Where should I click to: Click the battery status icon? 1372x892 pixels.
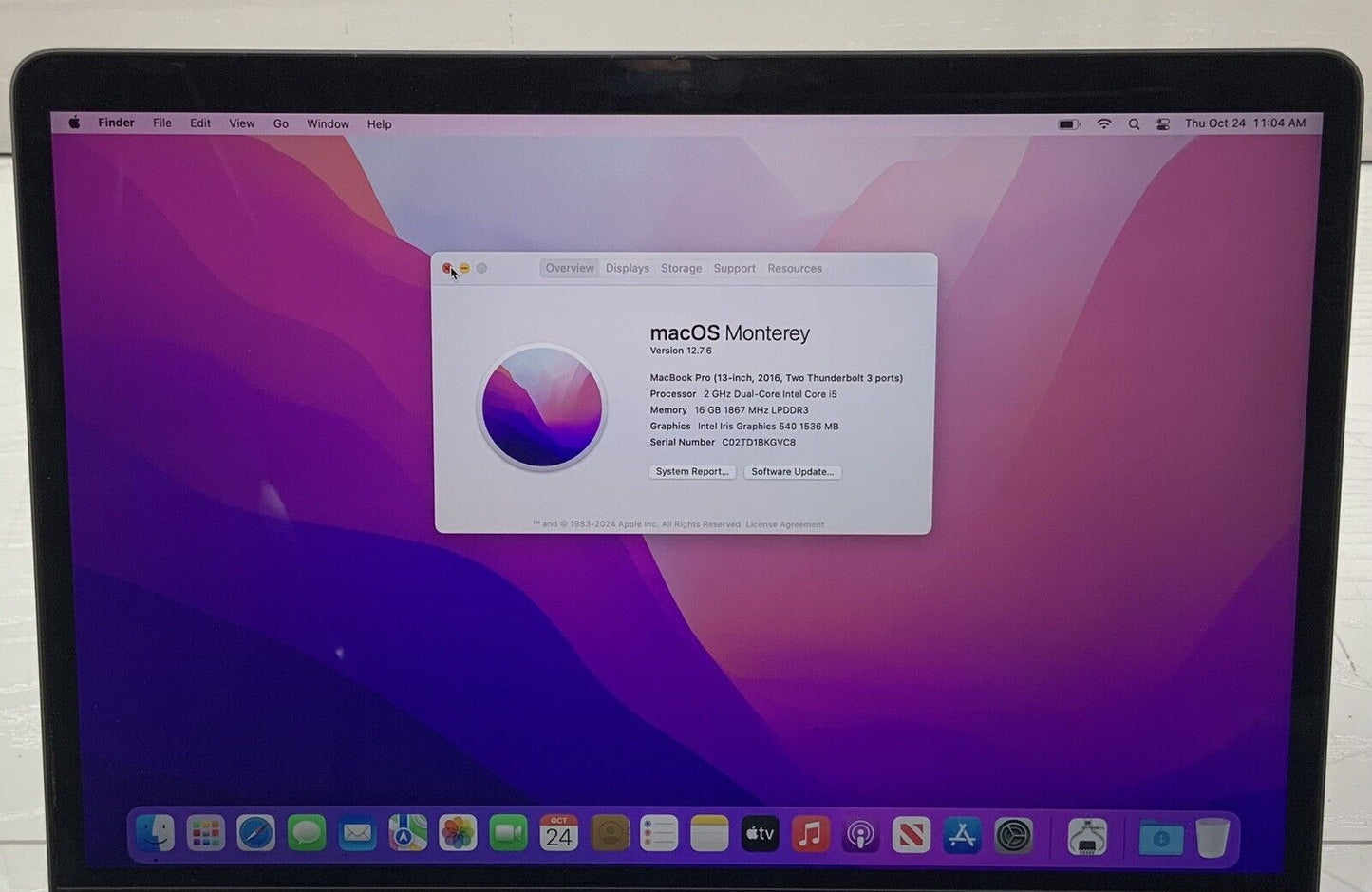click(1069, 123)
